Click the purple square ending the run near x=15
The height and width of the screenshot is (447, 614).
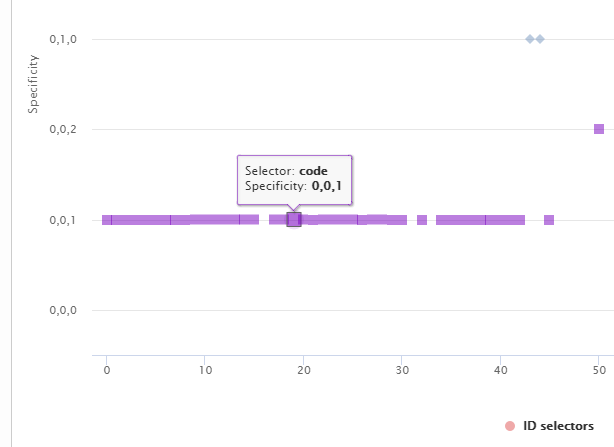click(x=254, y=220)
